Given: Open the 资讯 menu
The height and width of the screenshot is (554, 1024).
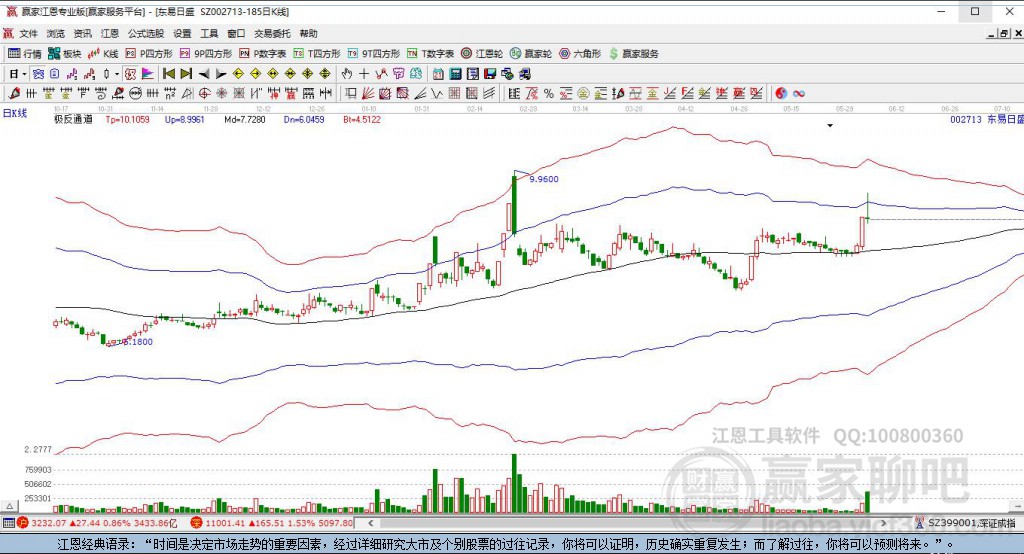Looking at the screenshot, I should (x=82, y=33).
